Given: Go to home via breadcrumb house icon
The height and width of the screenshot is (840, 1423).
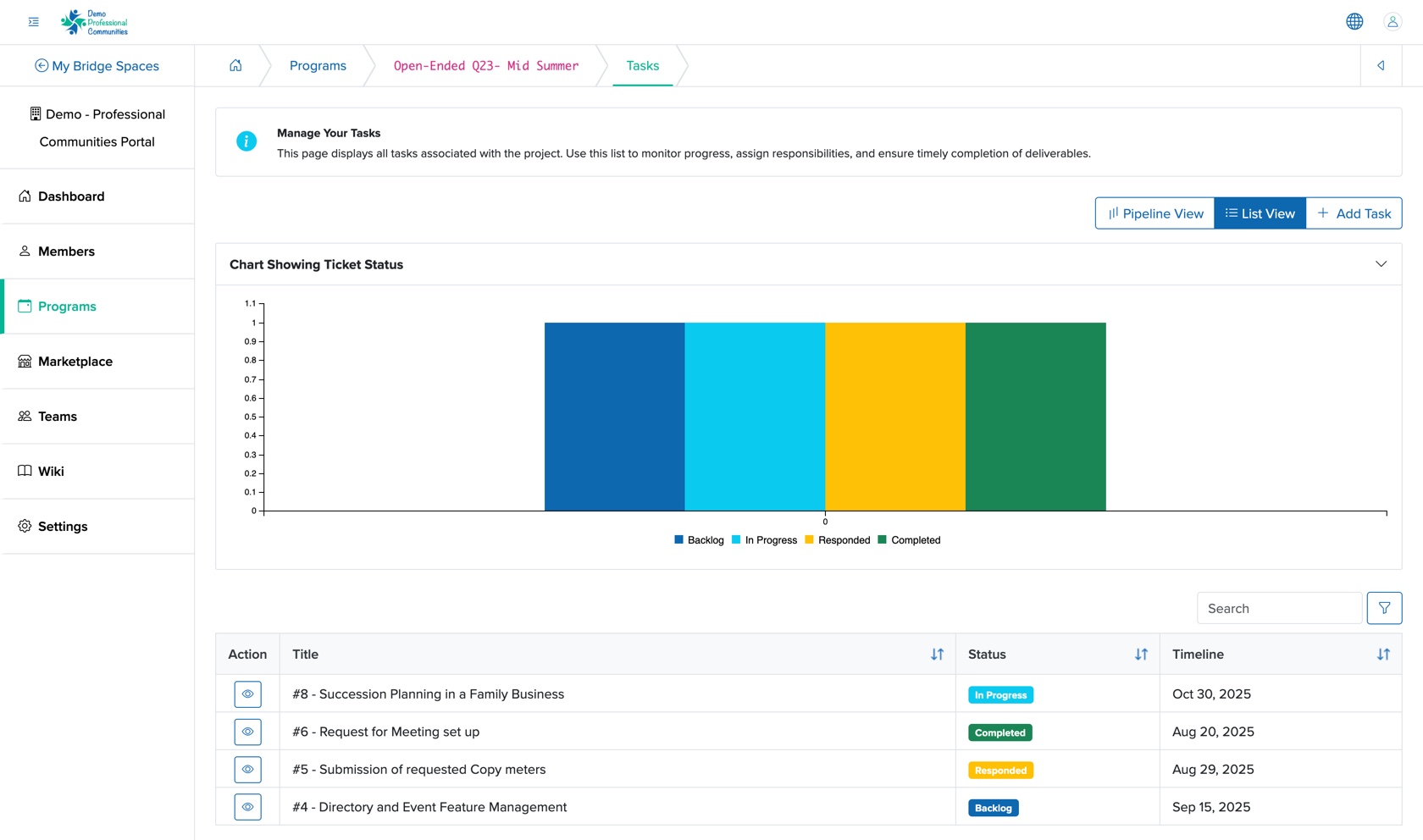Looking at the screenshot, I should pos(235,65).
